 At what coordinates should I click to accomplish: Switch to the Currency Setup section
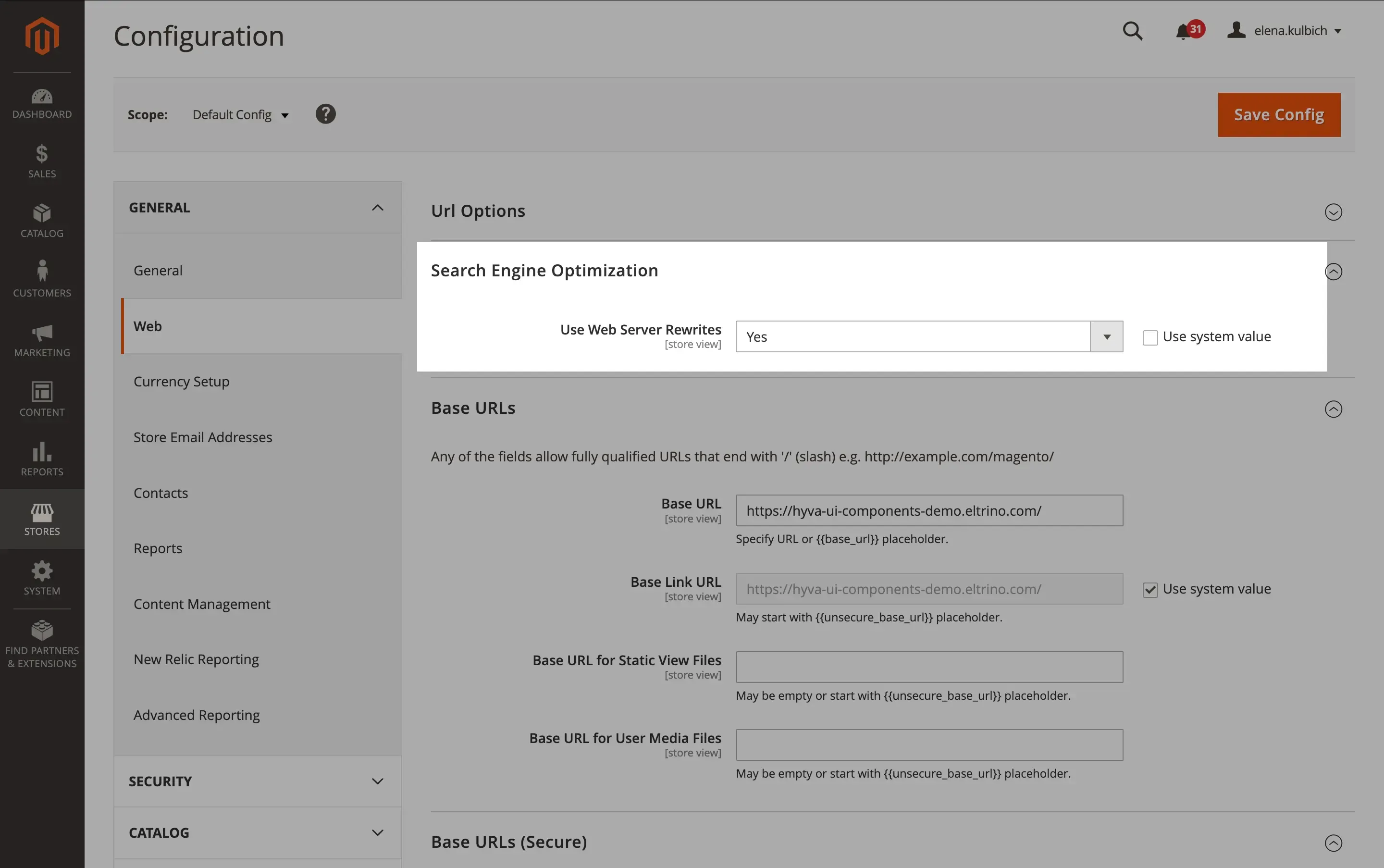(x=181, y=381)
